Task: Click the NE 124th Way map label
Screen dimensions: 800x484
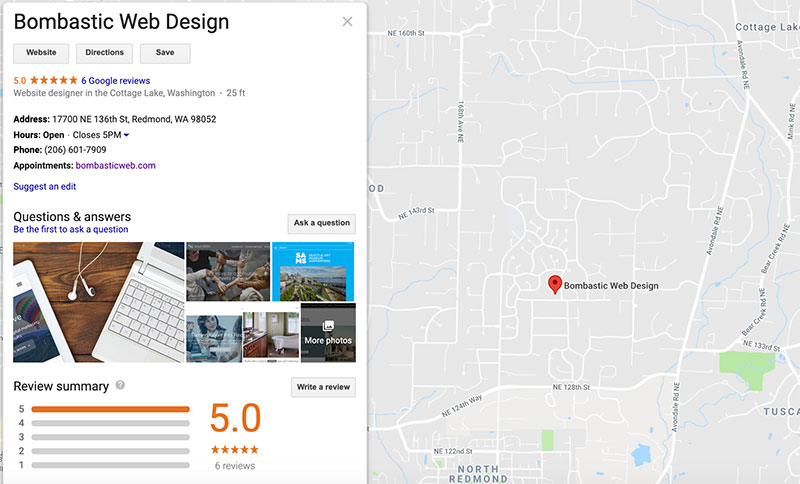Action: tap(462, 406)
